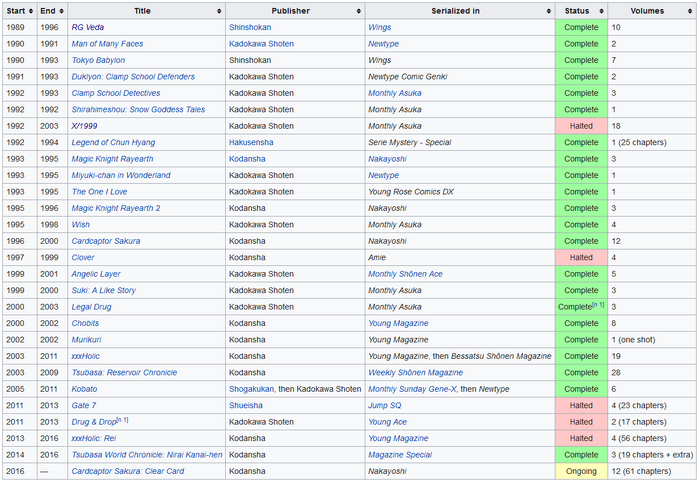This screenshot has width=700, height=483.
Task: Open the Wish title link
Action: pyautogui.click(x=81, y=225)
